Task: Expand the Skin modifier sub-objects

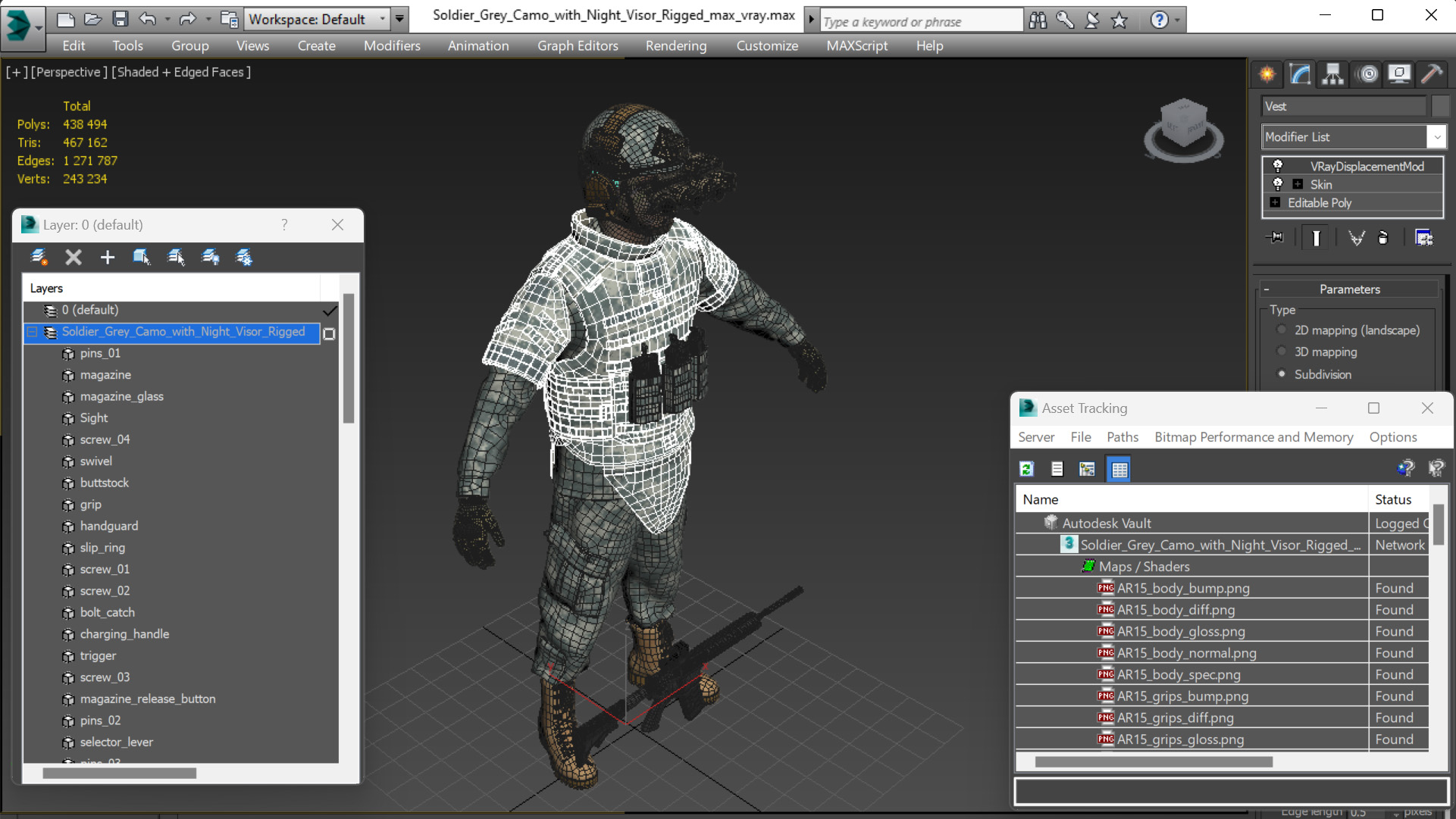Action: [1298, 184]
